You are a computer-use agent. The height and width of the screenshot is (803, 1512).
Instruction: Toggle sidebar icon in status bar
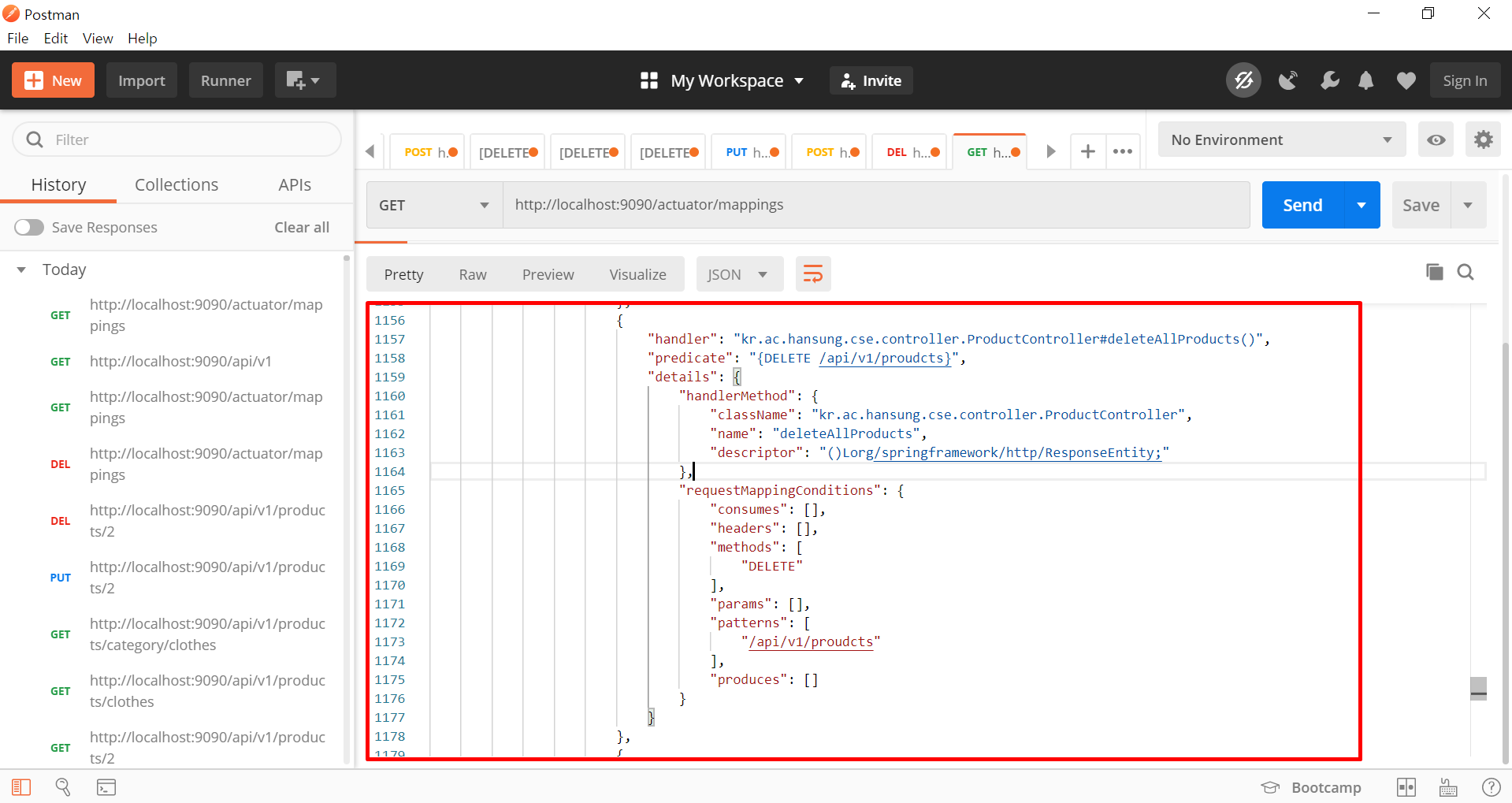[21, 787]
